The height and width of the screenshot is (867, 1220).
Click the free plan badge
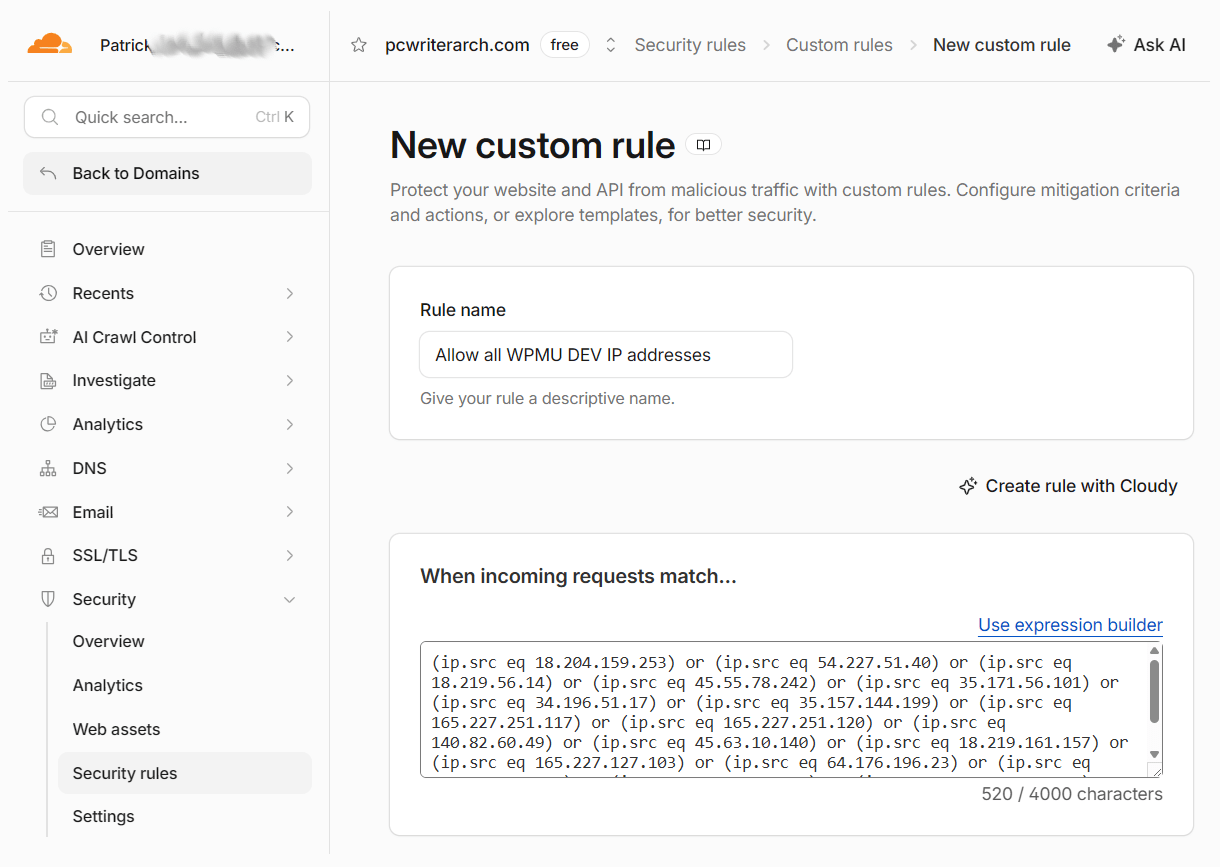565,45
